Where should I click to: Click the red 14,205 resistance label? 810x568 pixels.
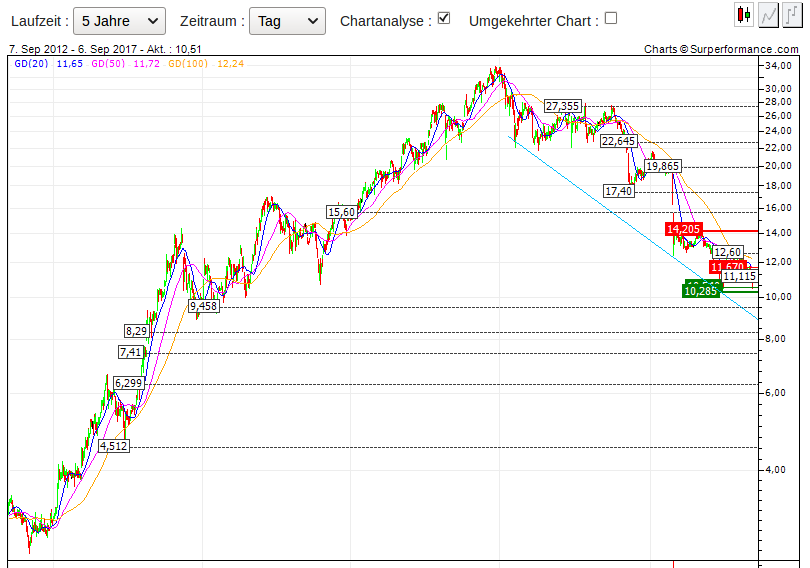(683, 229)
